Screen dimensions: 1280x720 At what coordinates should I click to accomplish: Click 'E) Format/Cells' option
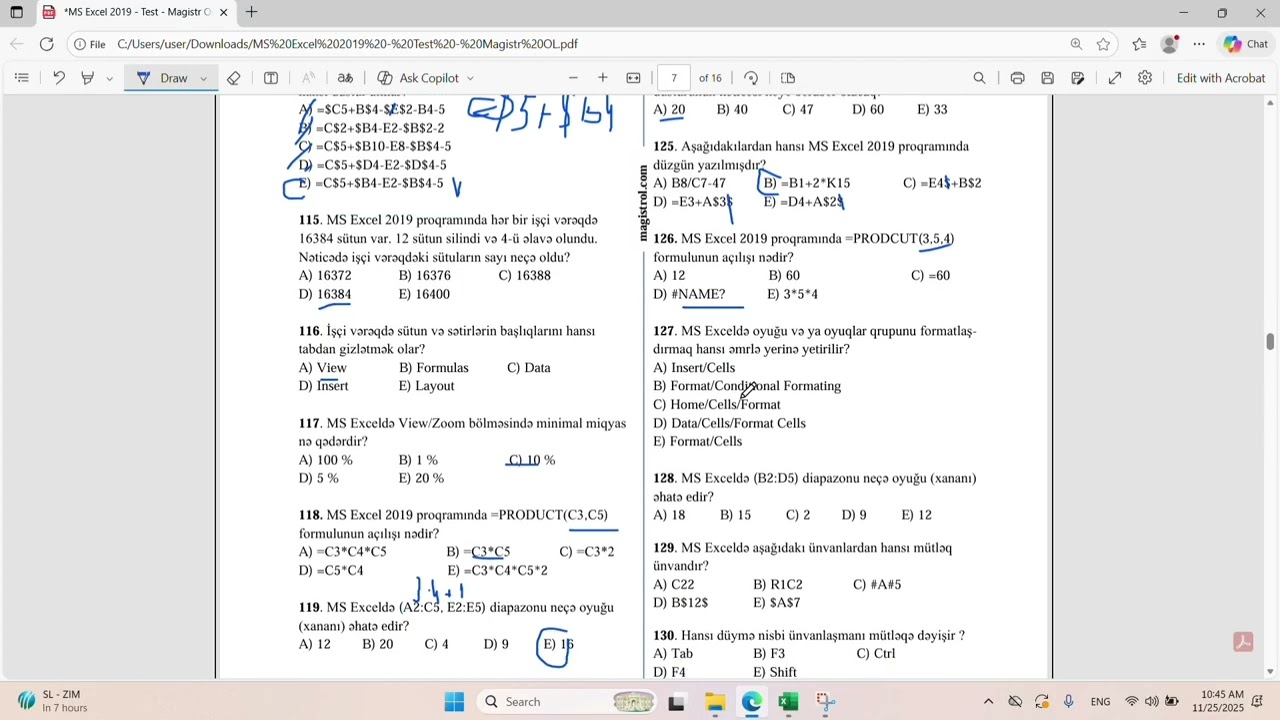[x=698, y=442]
